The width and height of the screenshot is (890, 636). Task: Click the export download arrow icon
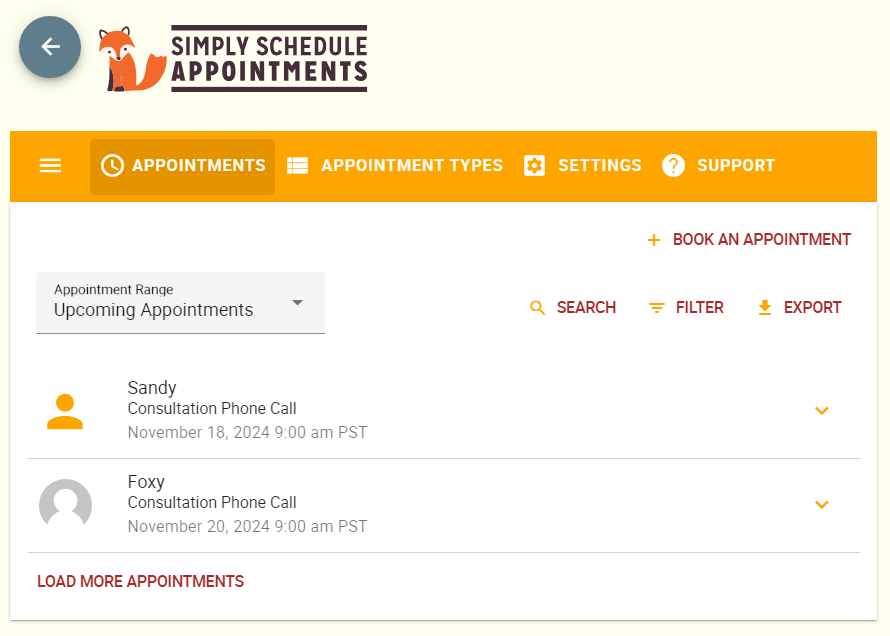[x=765, y=308]
